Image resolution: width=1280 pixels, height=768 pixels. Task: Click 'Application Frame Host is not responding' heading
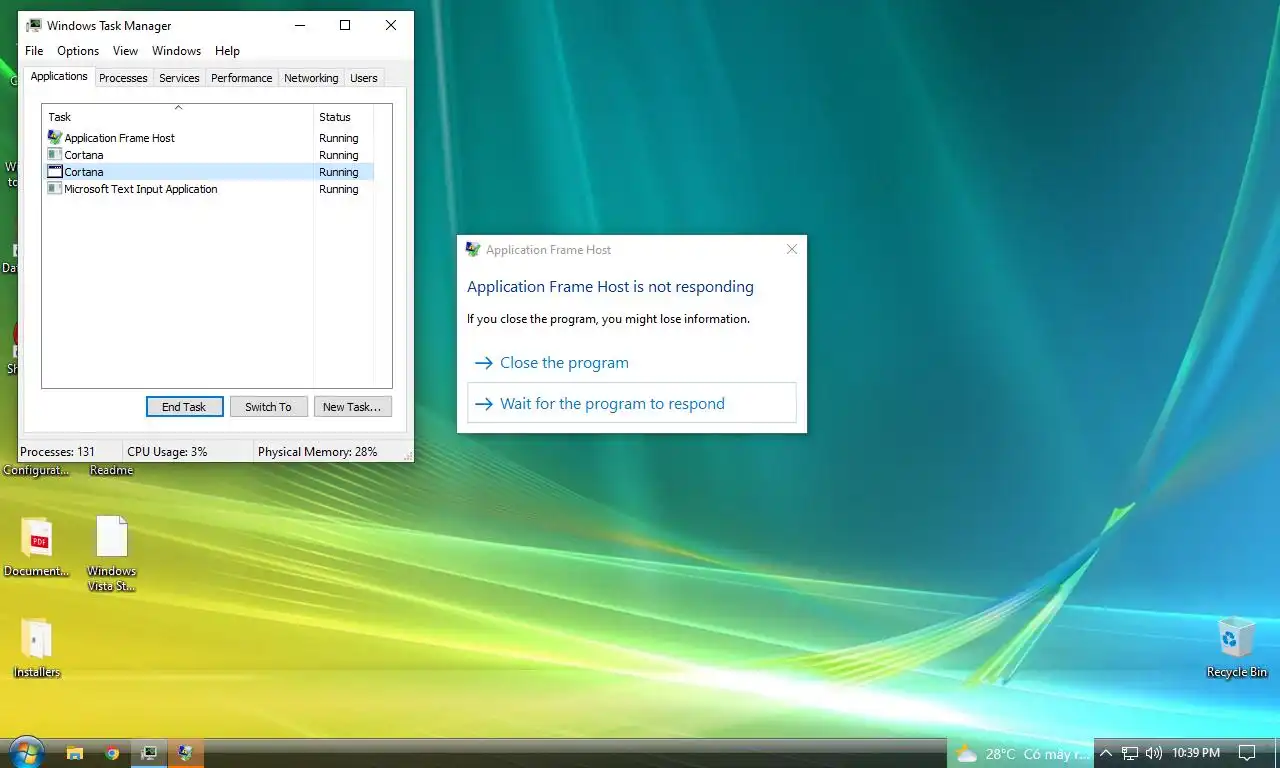610,287
